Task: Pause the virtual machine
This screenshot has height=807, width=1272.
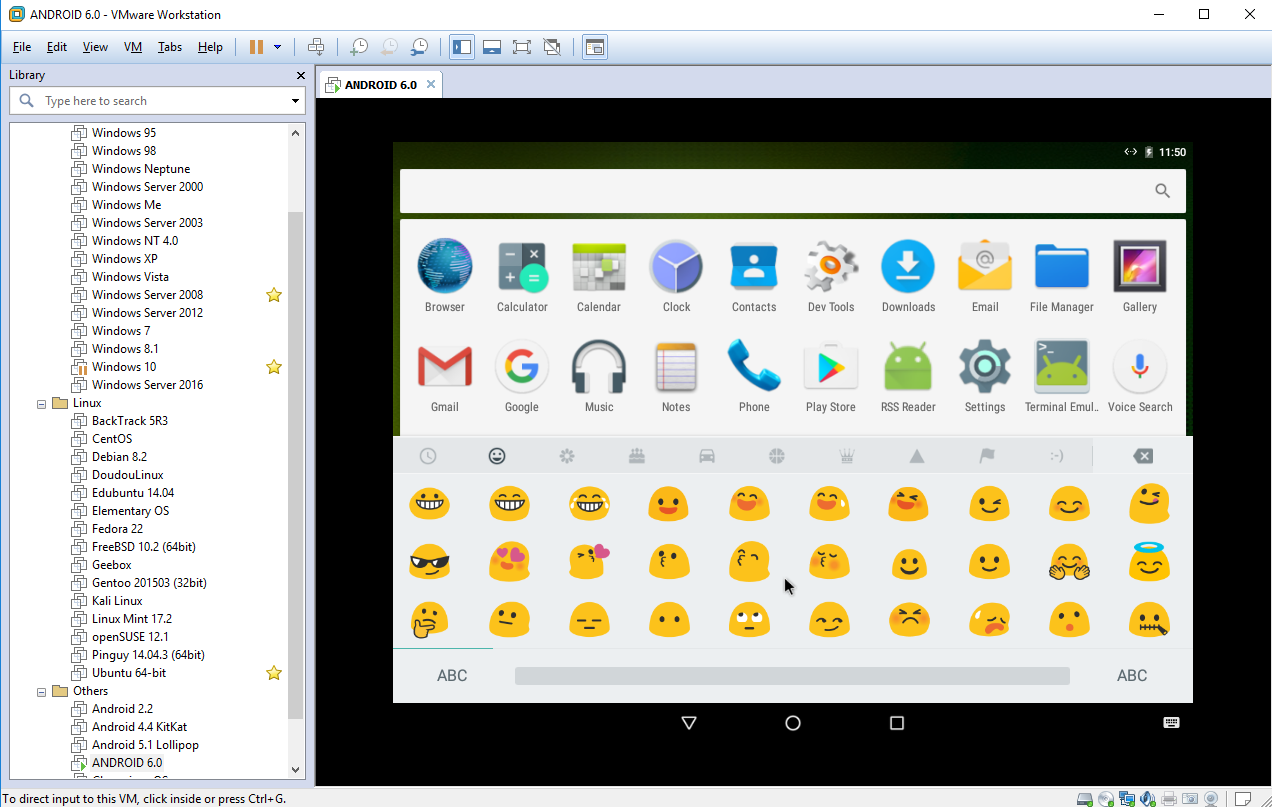Action: pyautogui.click(x=256, y=47)
